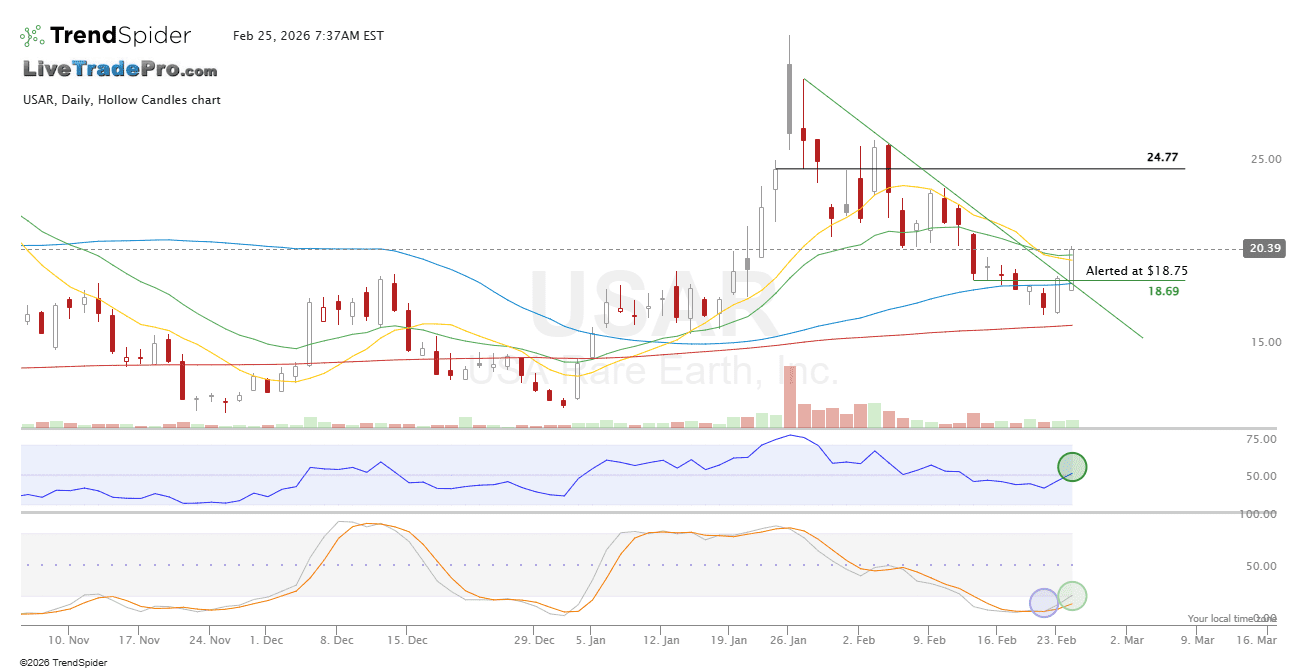Select the 20.39 current price tag
The image size is (1307, 672).
(x=1263, y=249)
